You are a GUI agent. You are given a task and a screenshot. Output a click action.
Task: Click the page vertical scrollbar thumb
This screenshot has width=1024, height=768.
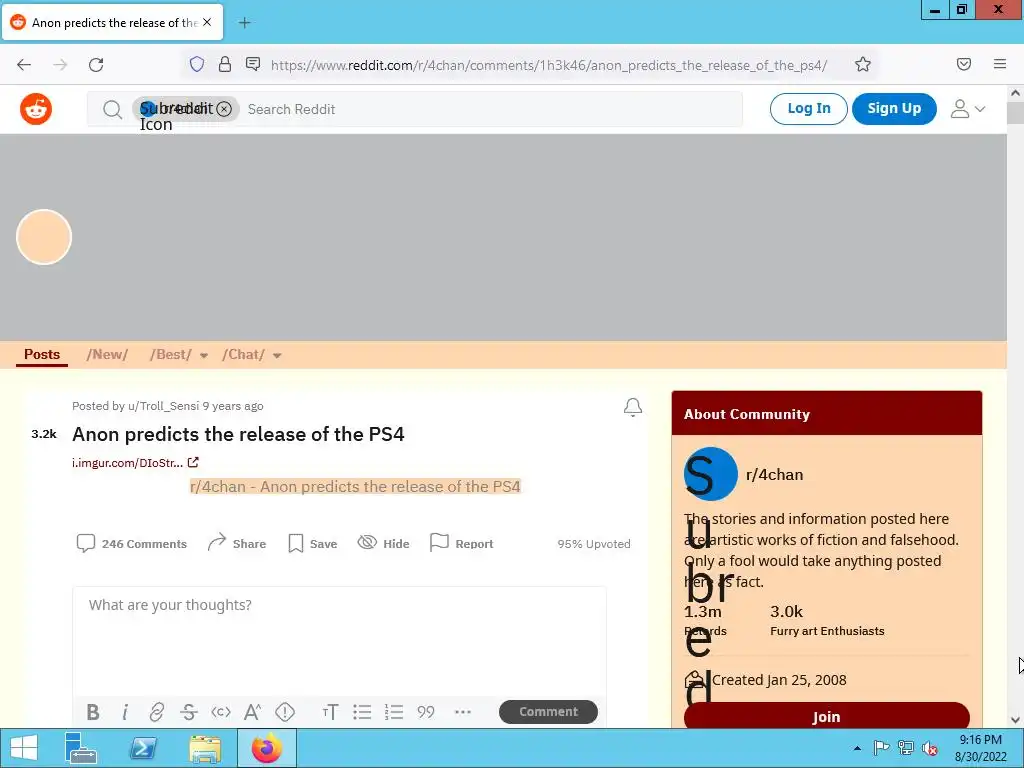[1015, 111]
